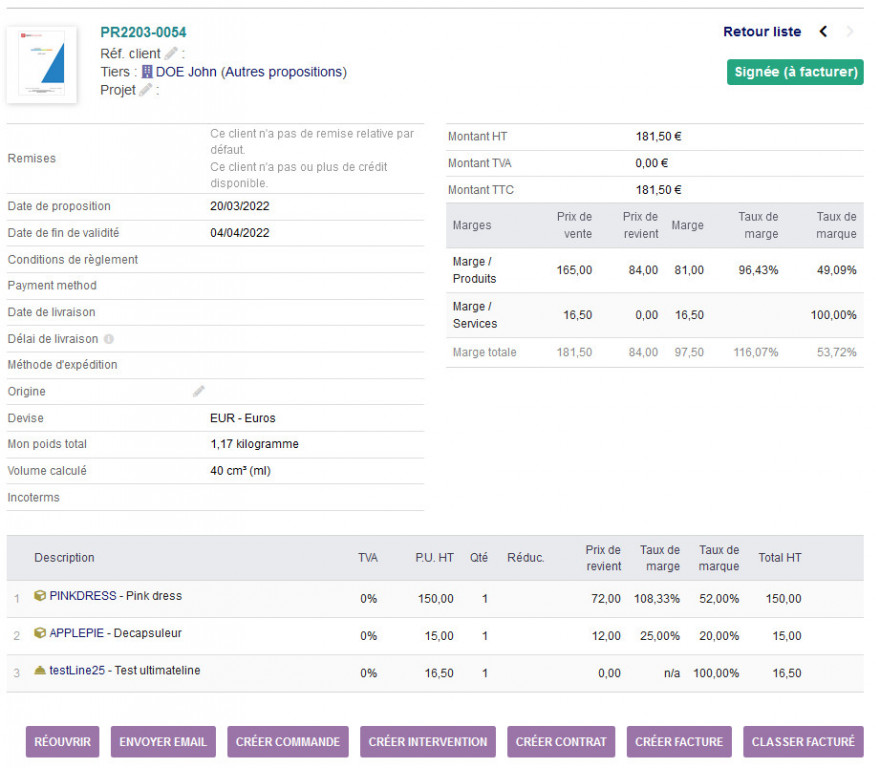Click the Délai de livraison info icon
This screenshot has height=768, width=880.
pos(109,339)
